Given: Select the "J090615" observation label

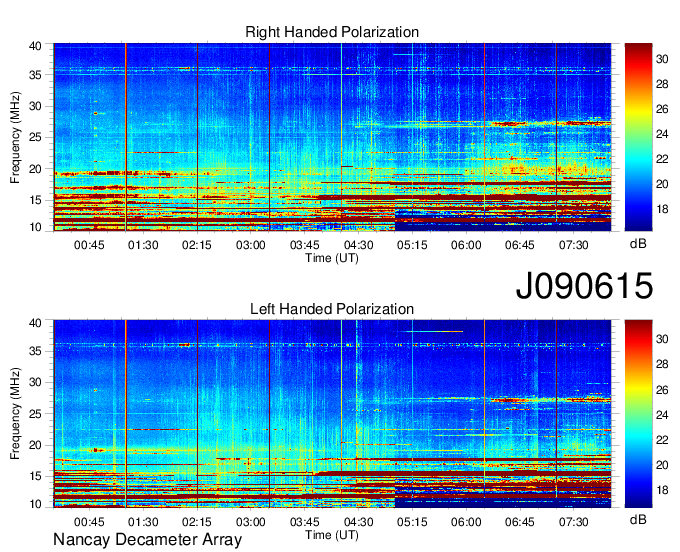Looking at the screenshot, I should [x=584, y=286].
